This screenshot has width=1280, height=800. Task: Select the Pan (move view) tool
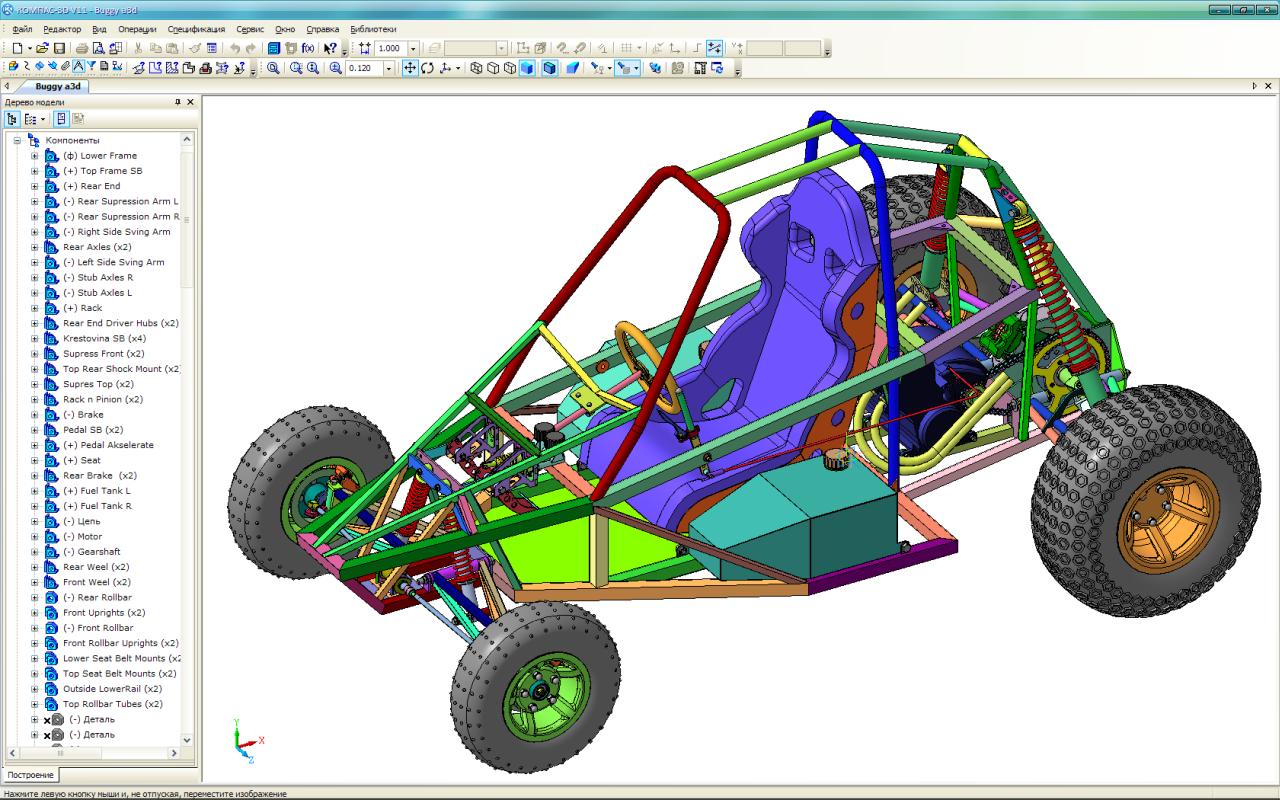click(x=410, y=68)
